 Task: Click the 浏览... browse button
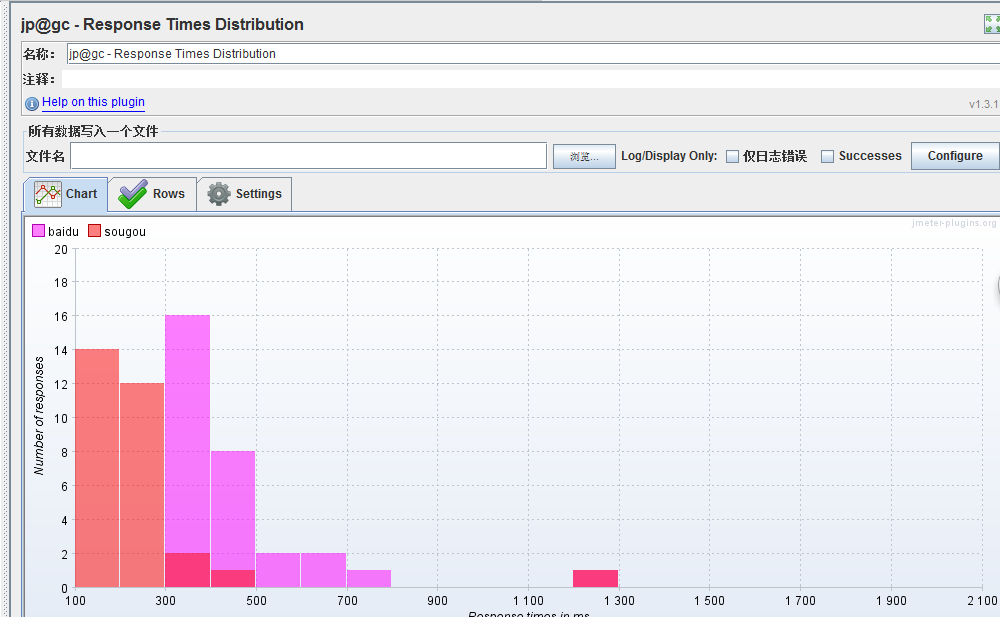[584, 156]
